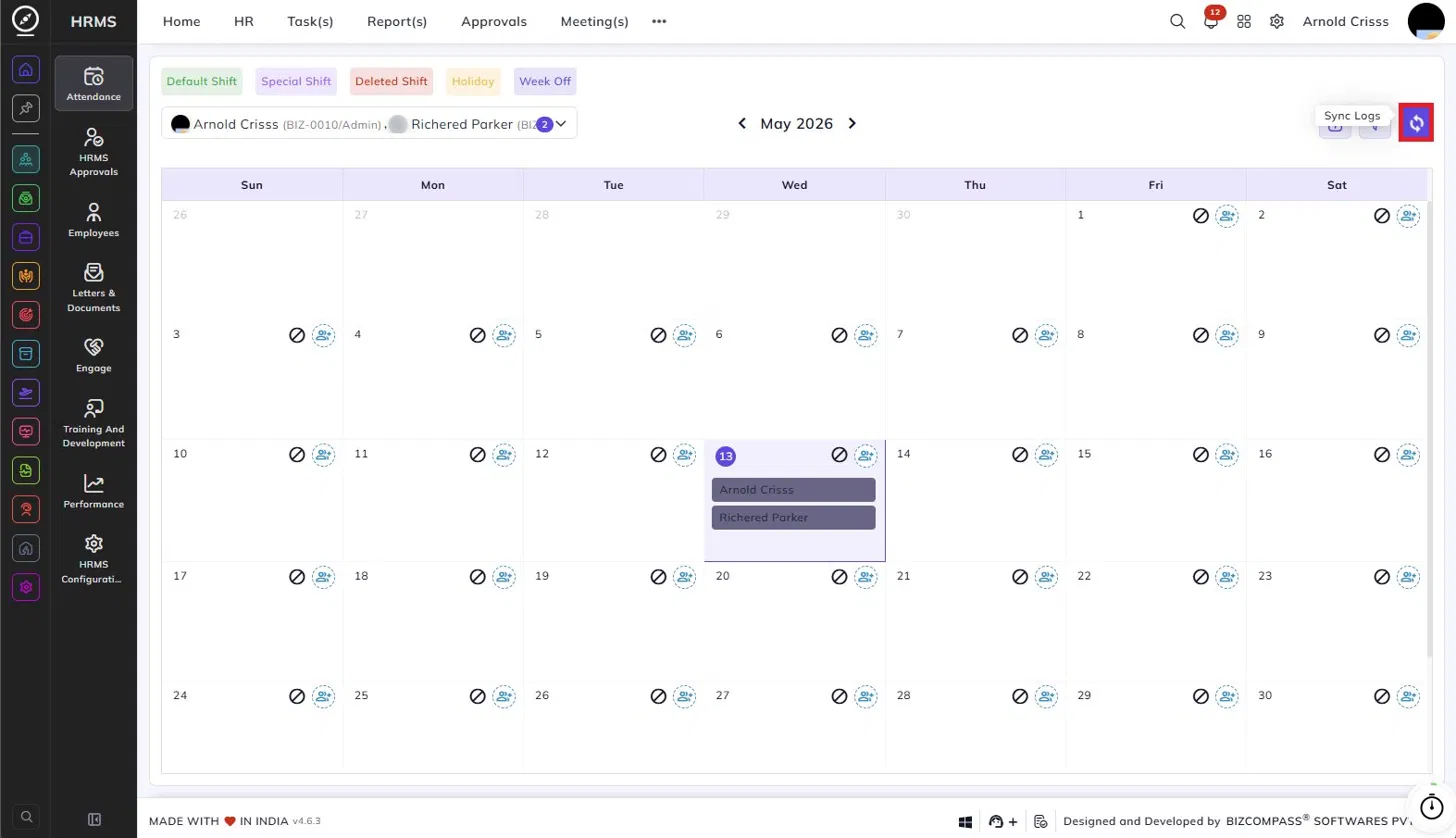Image resolution: width=1456 pixels, height=838 pixels.
Task: Click the Sat column header
Action: tap(1337, 185)
